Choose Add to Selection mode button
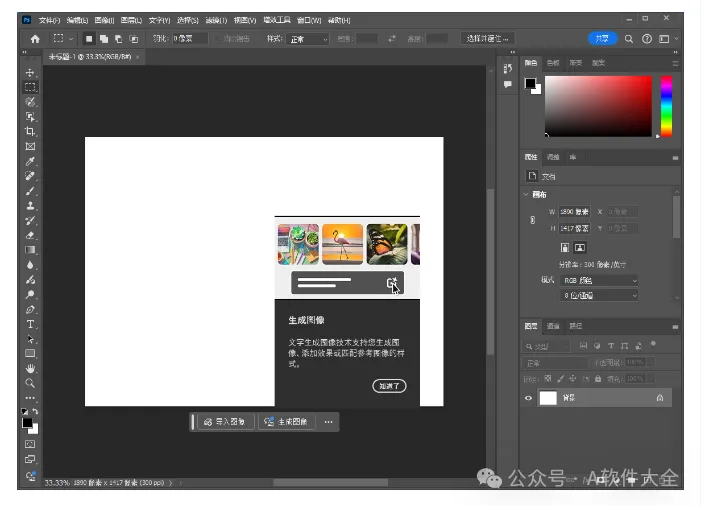Image resolution: width=701 pixels, height=506 pixels. tap(104, 39)
